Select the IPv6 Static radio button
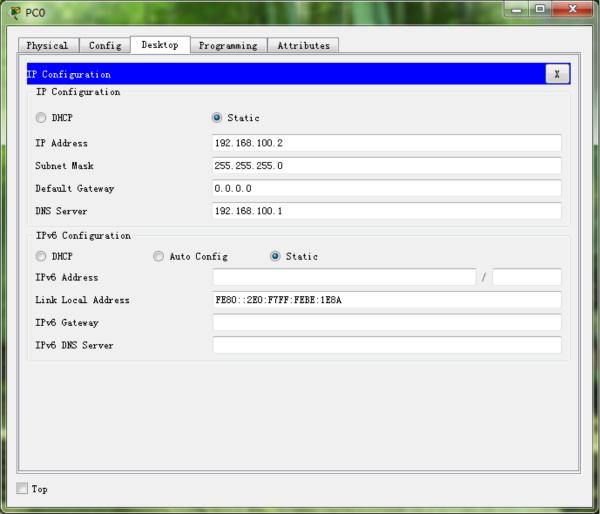 pos(275,256)
